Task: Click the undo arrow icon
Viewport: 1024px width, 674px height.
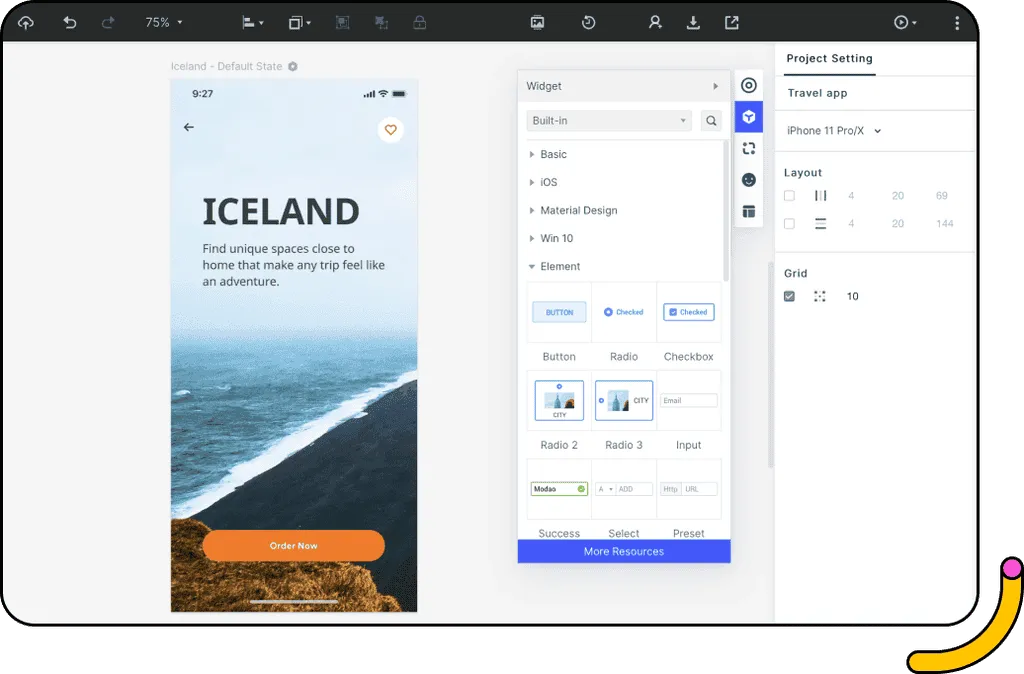Action: [x=69, y=22]
